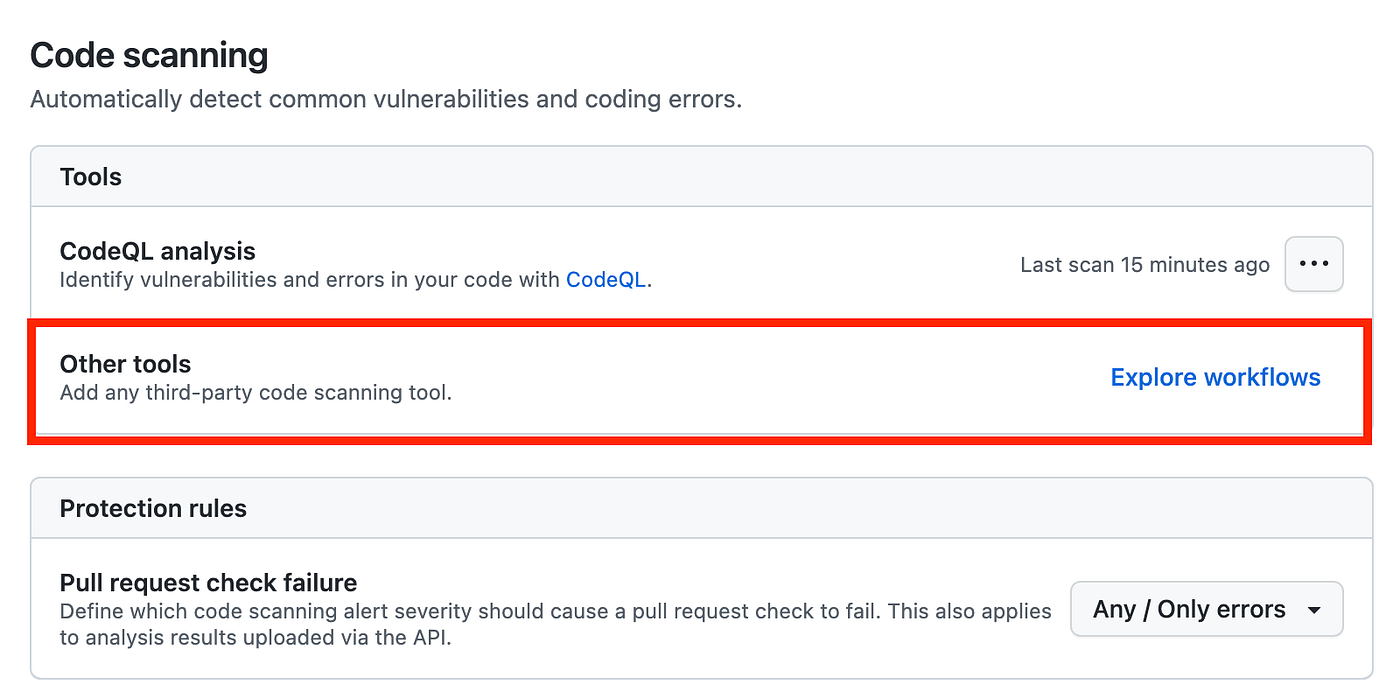1400x697 pixels.
Task: Click the Pull request check failure setting
Action: (208, 582)
